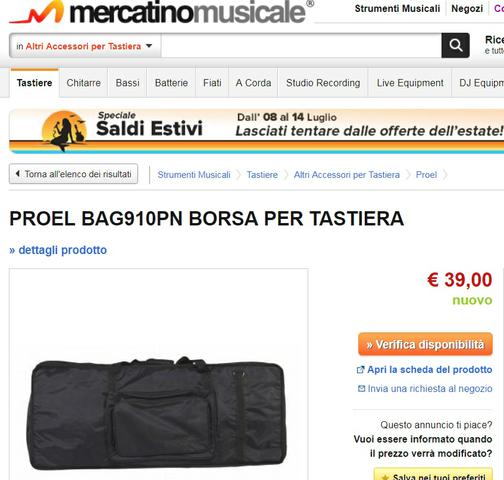504x480 pixels.
Task: Open the Proel breadcrumb link
Action: click(426, 175)
